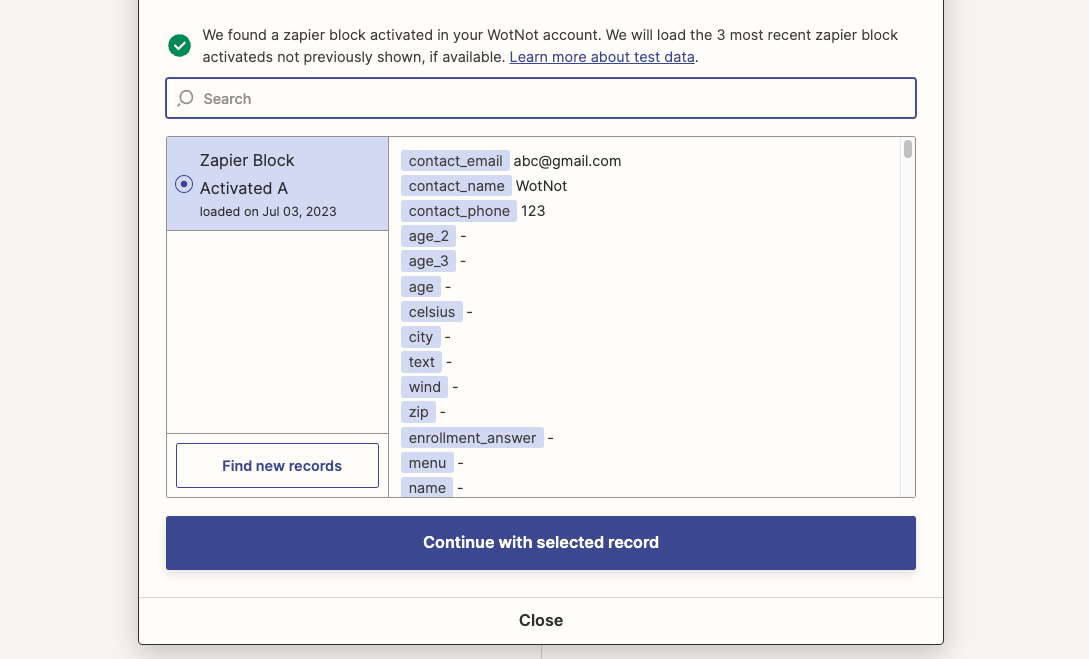1089x659 pixels.
Task: Click Find new records button
Action: click(x=277, y=465)
